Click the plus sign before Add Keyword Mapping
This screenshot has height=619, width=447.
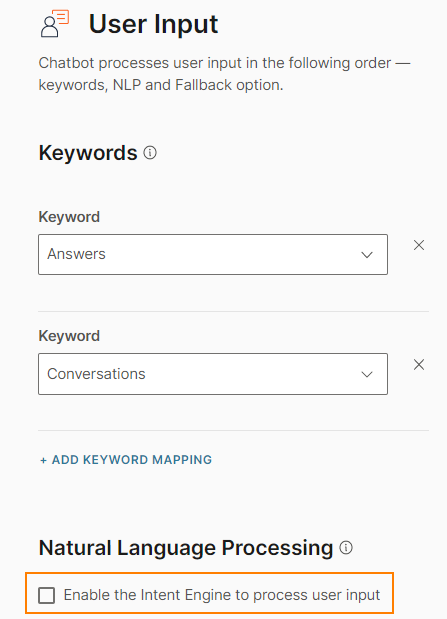click(43, 460)
